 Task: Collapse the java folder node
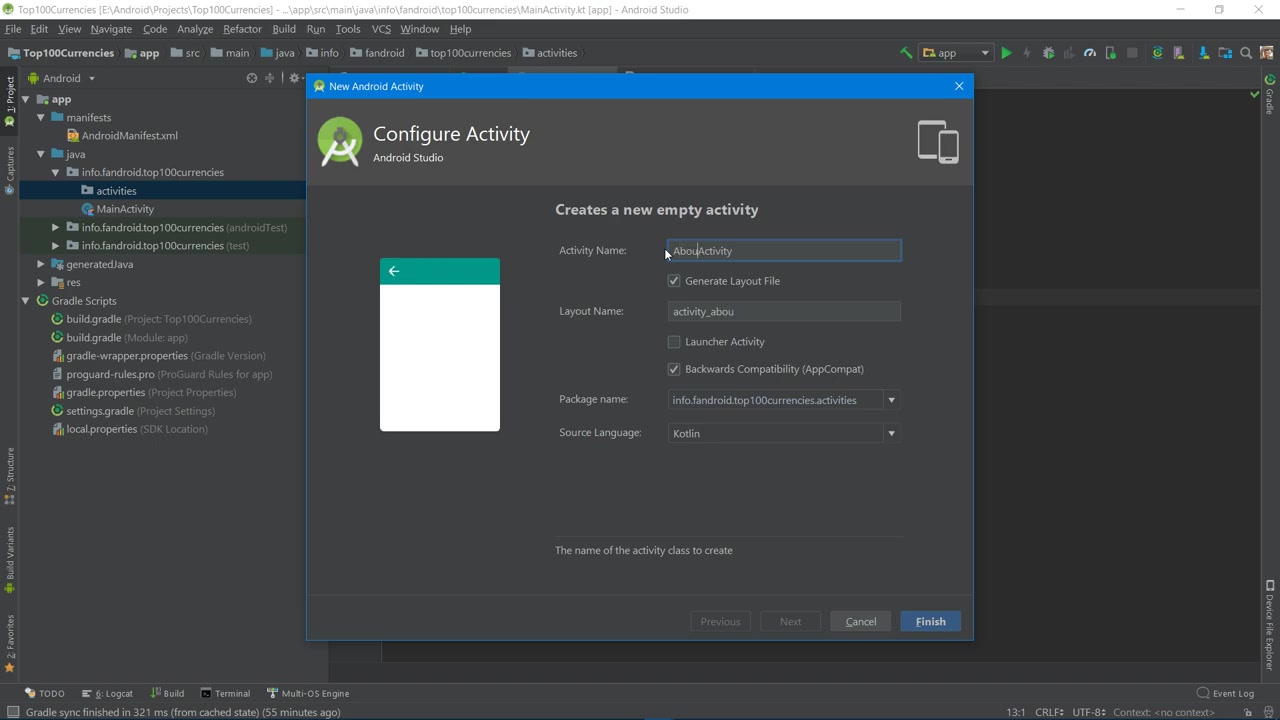41,154
